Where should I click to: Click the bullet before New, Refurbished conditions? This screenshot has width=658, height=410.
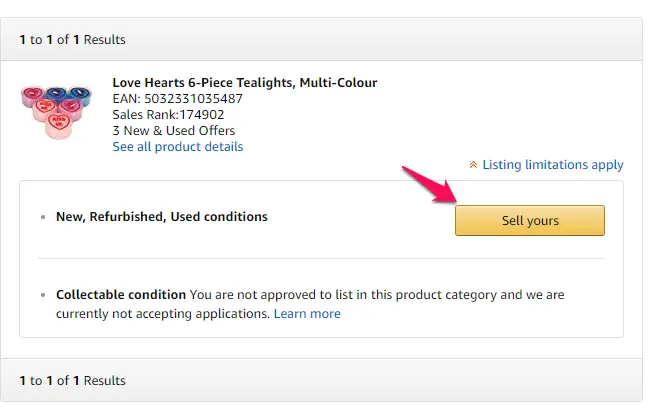pyautogui.click(x=43, y=217)
